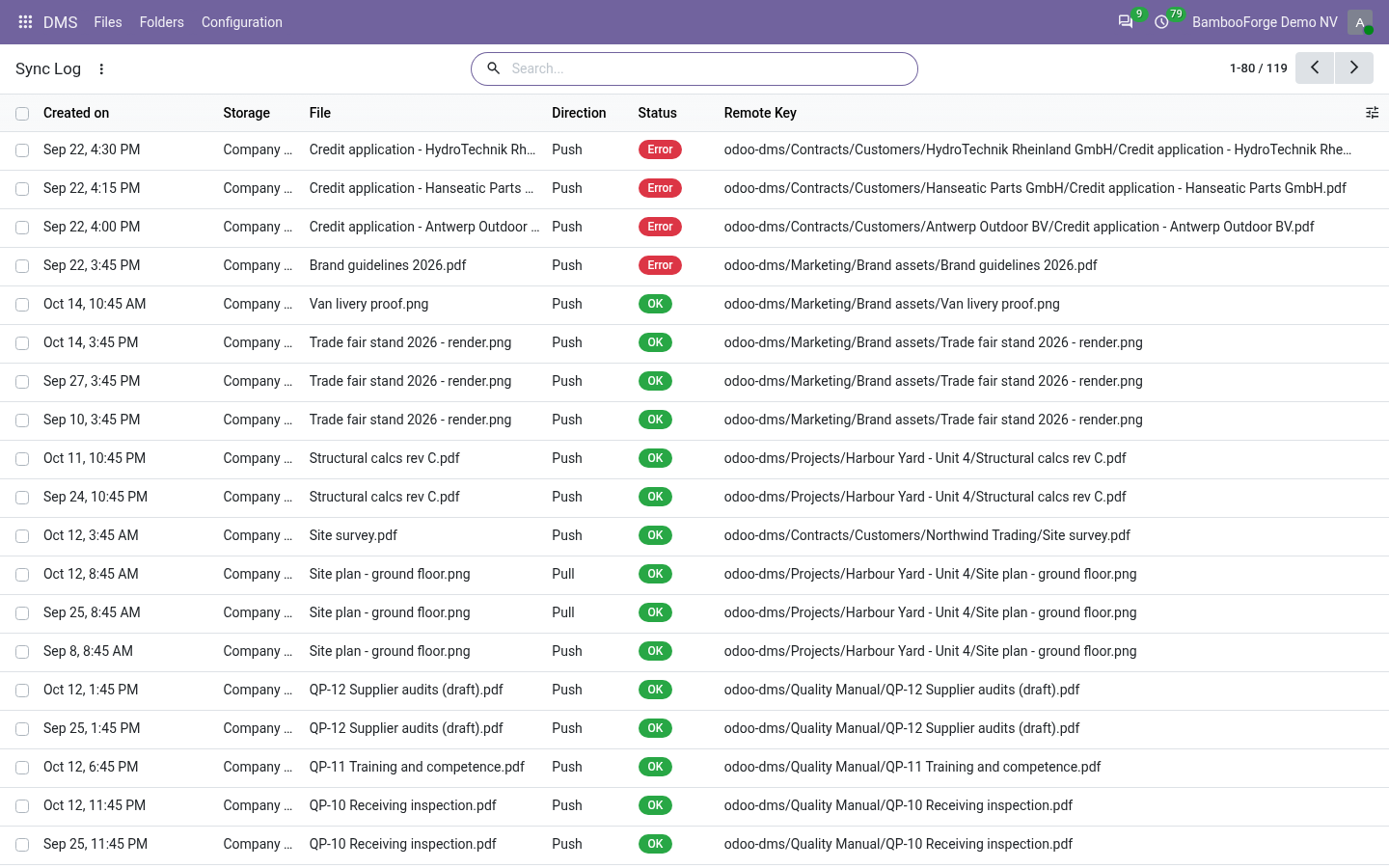Click the Sync Log breadcrumb title

click(x=48, y=68)
